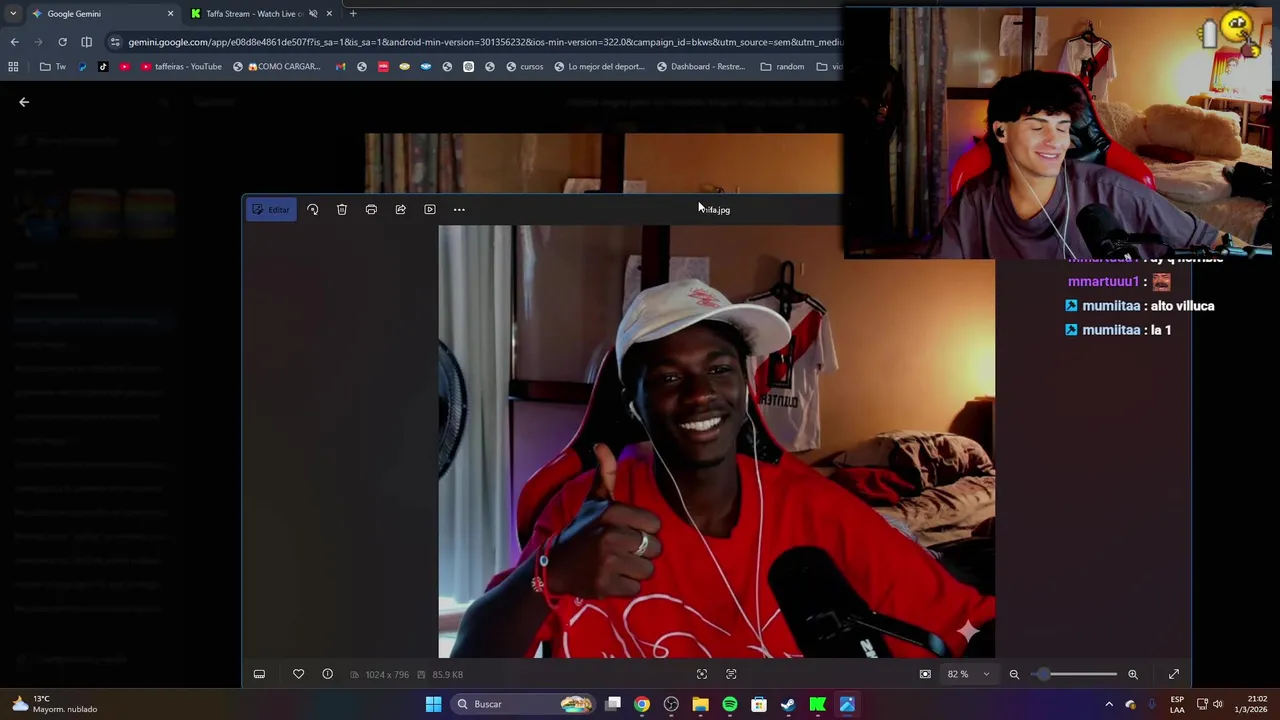Close the Taffa Stream tab
This screenshot has width=1280, height=720.
click(x=329, y=14)
